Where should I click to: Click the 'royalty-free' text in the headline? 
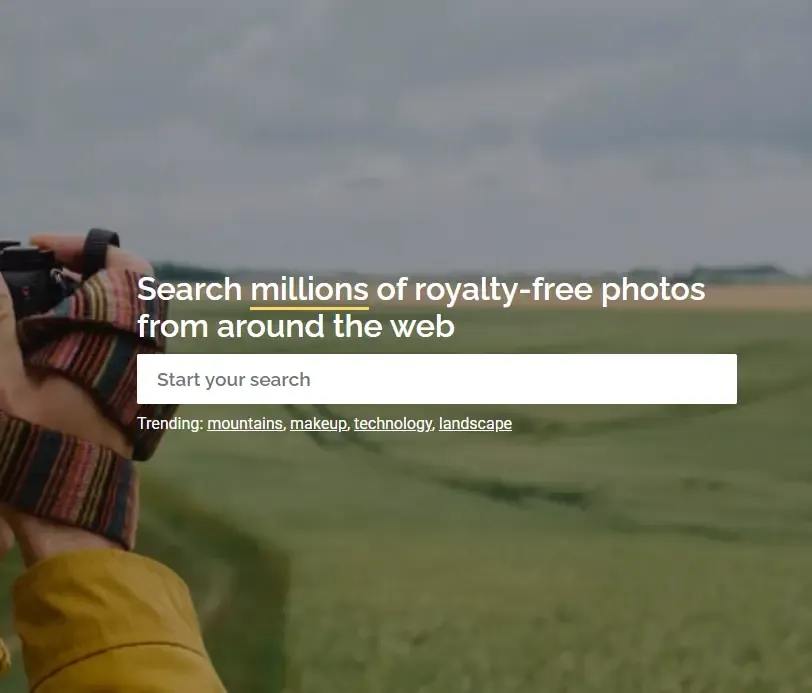[x=503, y=290]
